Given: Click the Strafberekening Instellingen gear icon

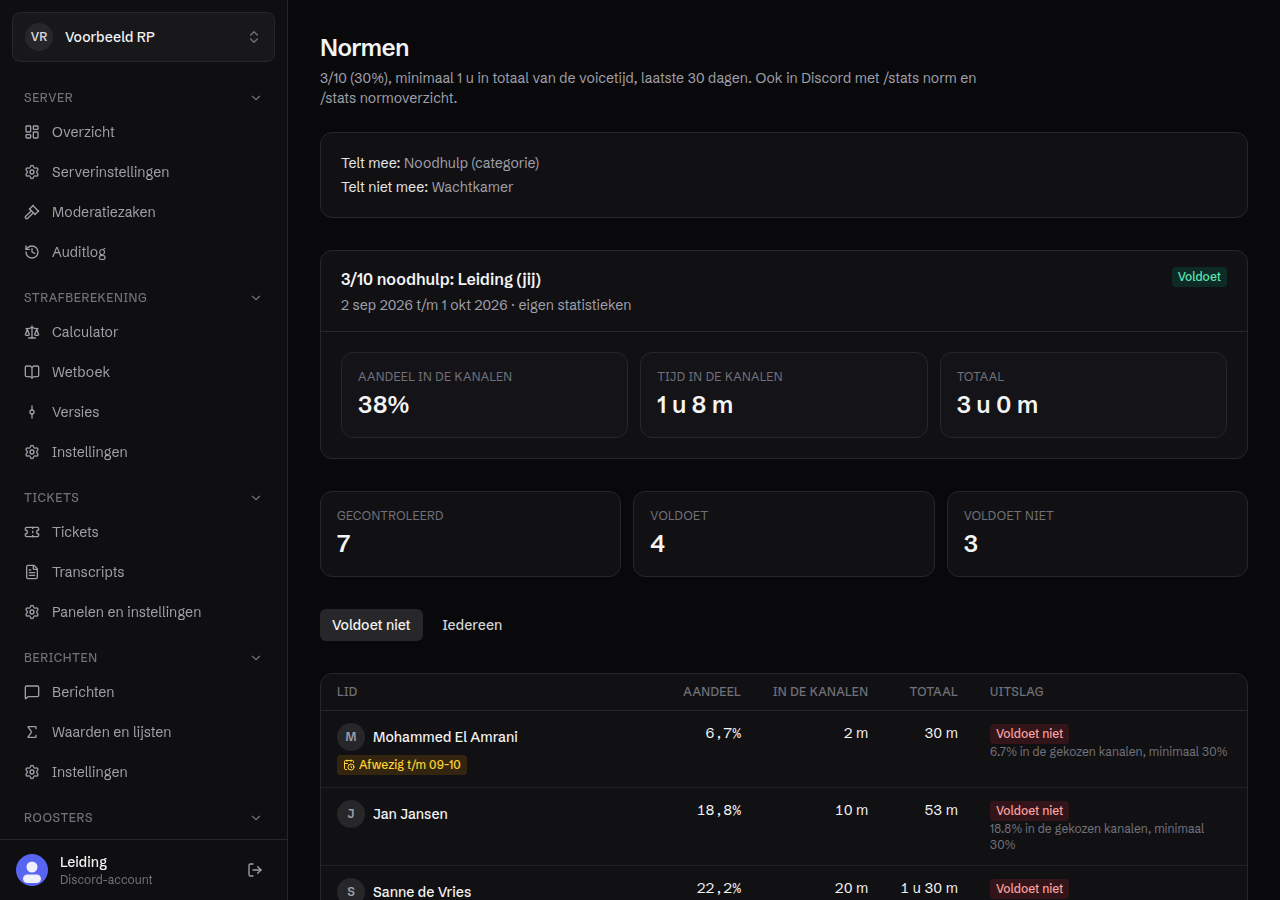Looking at the screenshot, I should (x=32, y=452).
